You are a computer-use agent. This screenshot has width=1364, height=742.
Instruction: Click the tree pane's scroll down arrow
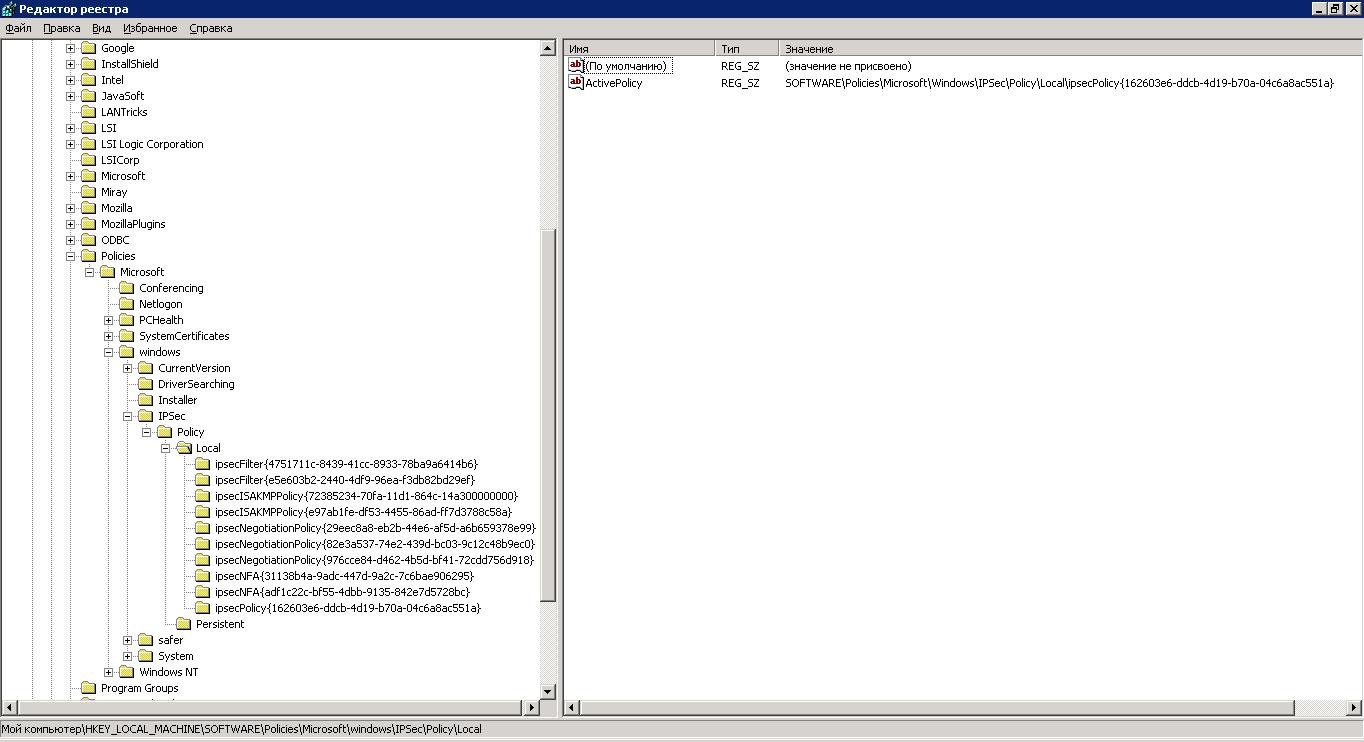click(x=548, y=691)
